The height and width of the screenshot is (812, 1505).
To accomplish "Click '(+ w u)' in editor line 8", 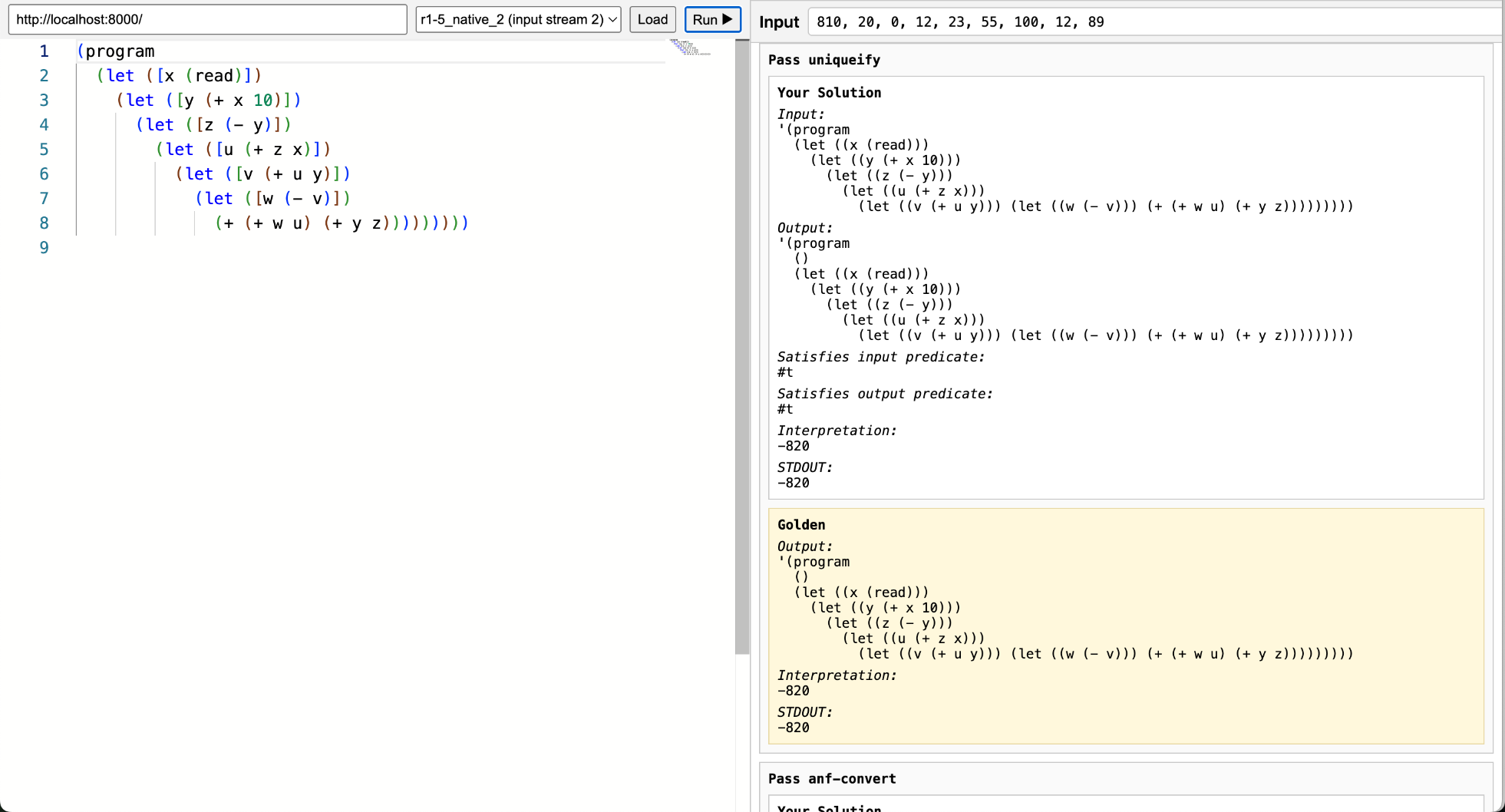I will coord(278,223).
